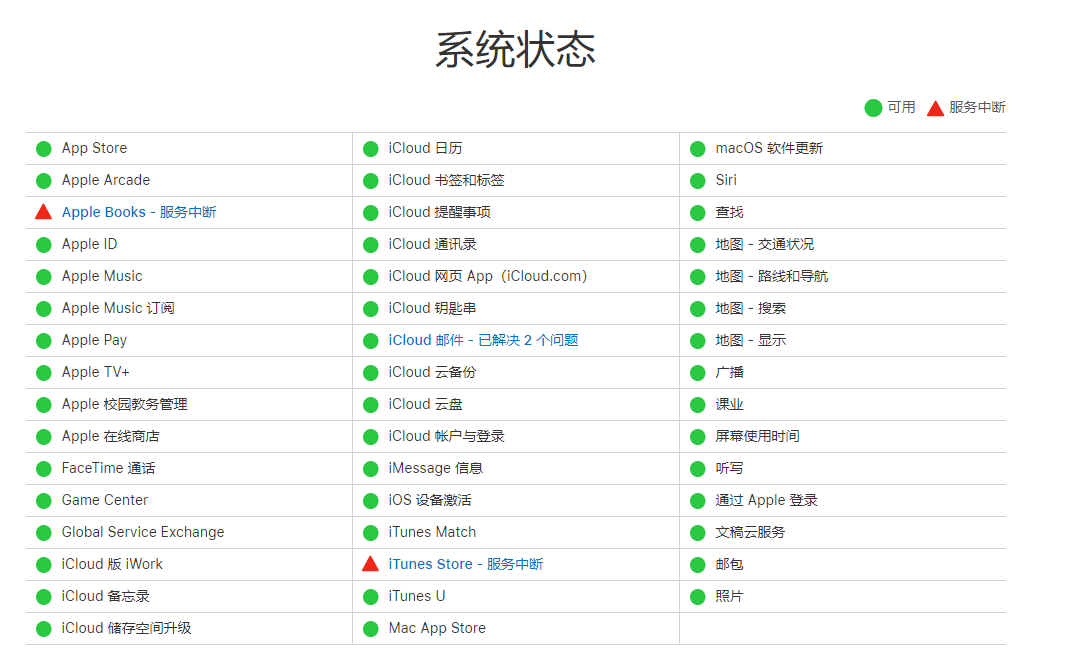The height and width of the screenshot is (662, 1086).
Task: Click the 系统状态 page title
Action: [x=515, y=47]
